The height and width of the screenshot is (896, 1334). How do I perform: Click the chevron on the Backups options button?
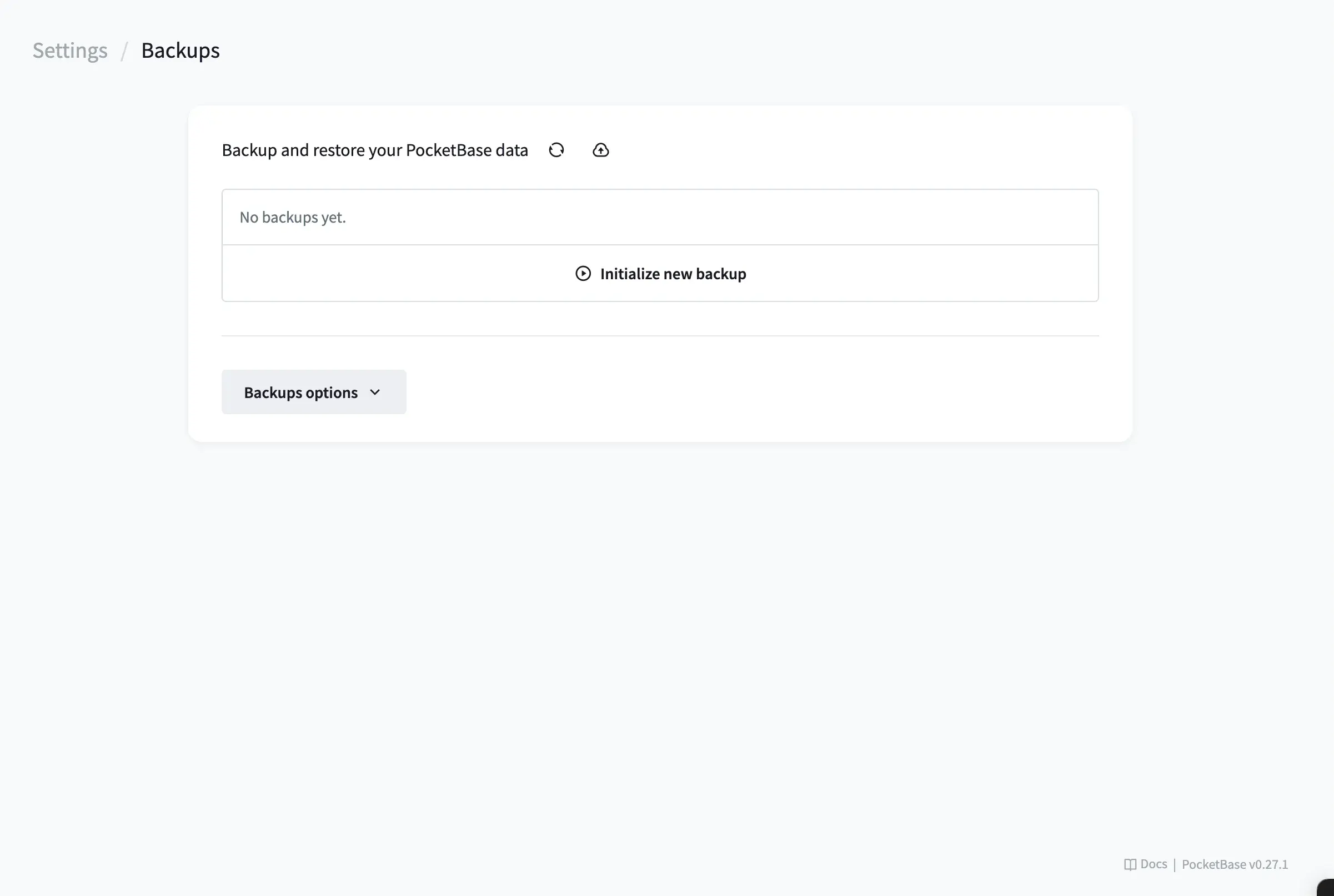375,392
